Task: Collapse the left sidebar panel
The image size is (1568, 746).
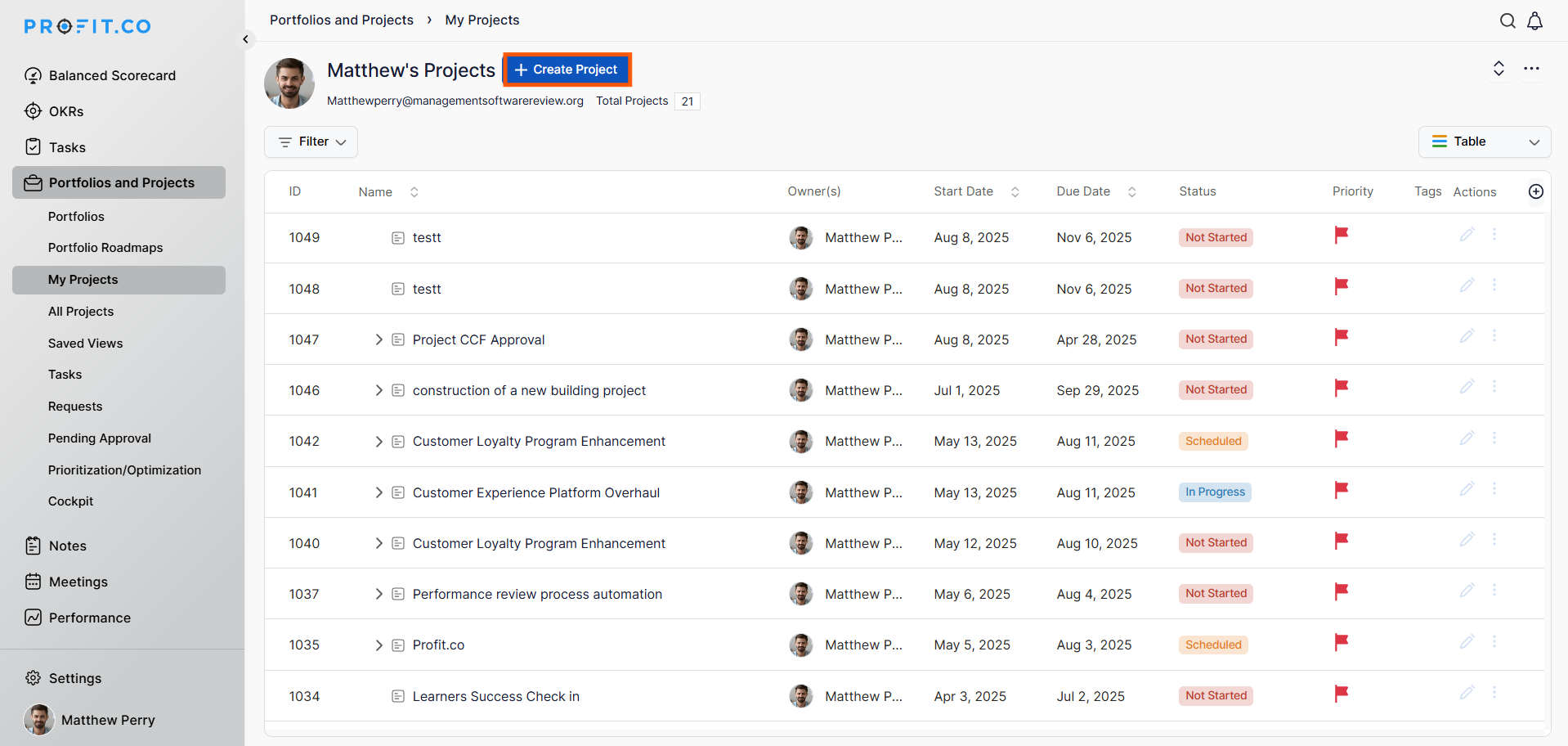Action: pyautogui.click(x=245, y=39)
